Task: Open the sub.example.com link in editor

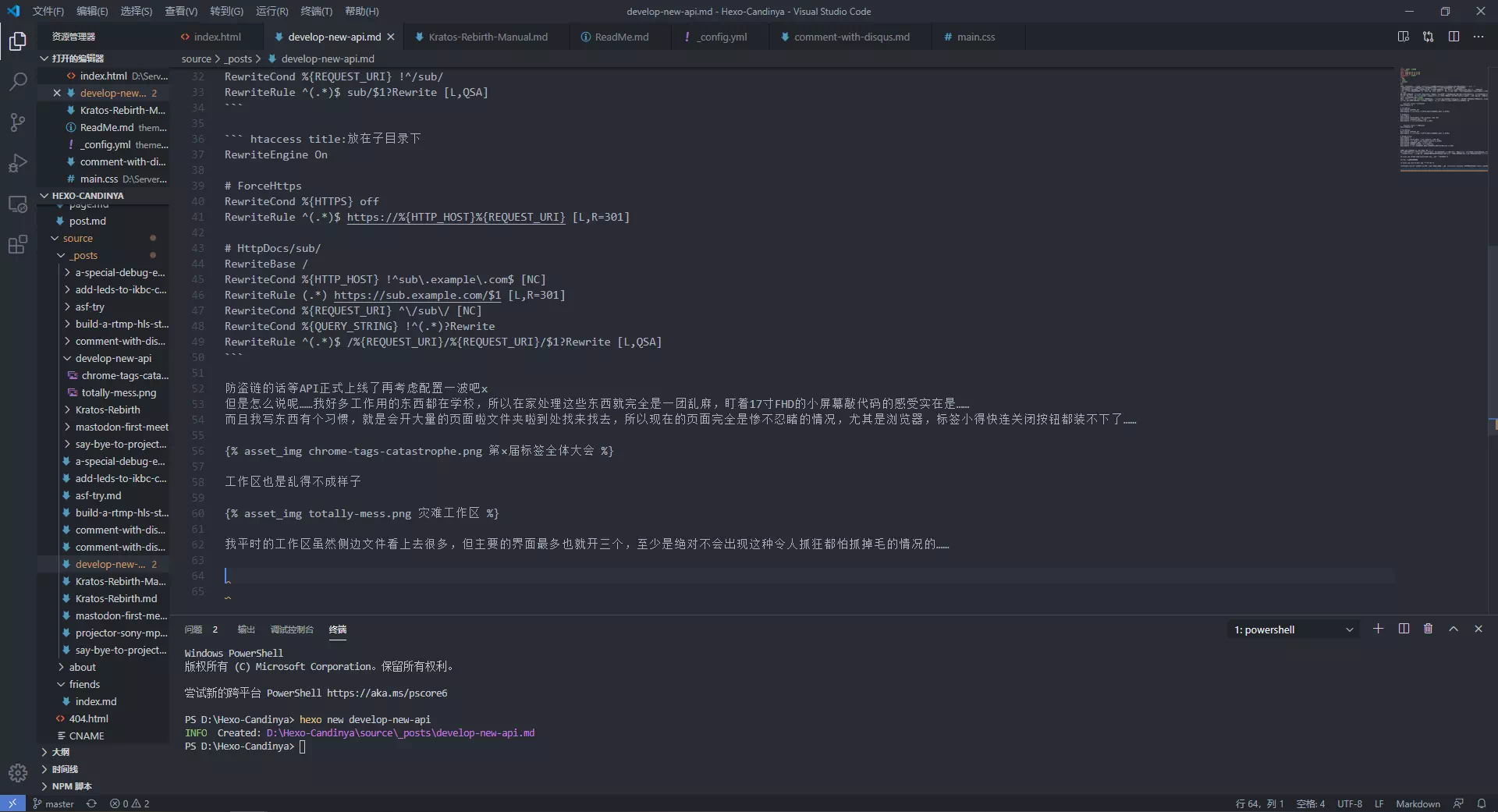Action: (417, 295)
